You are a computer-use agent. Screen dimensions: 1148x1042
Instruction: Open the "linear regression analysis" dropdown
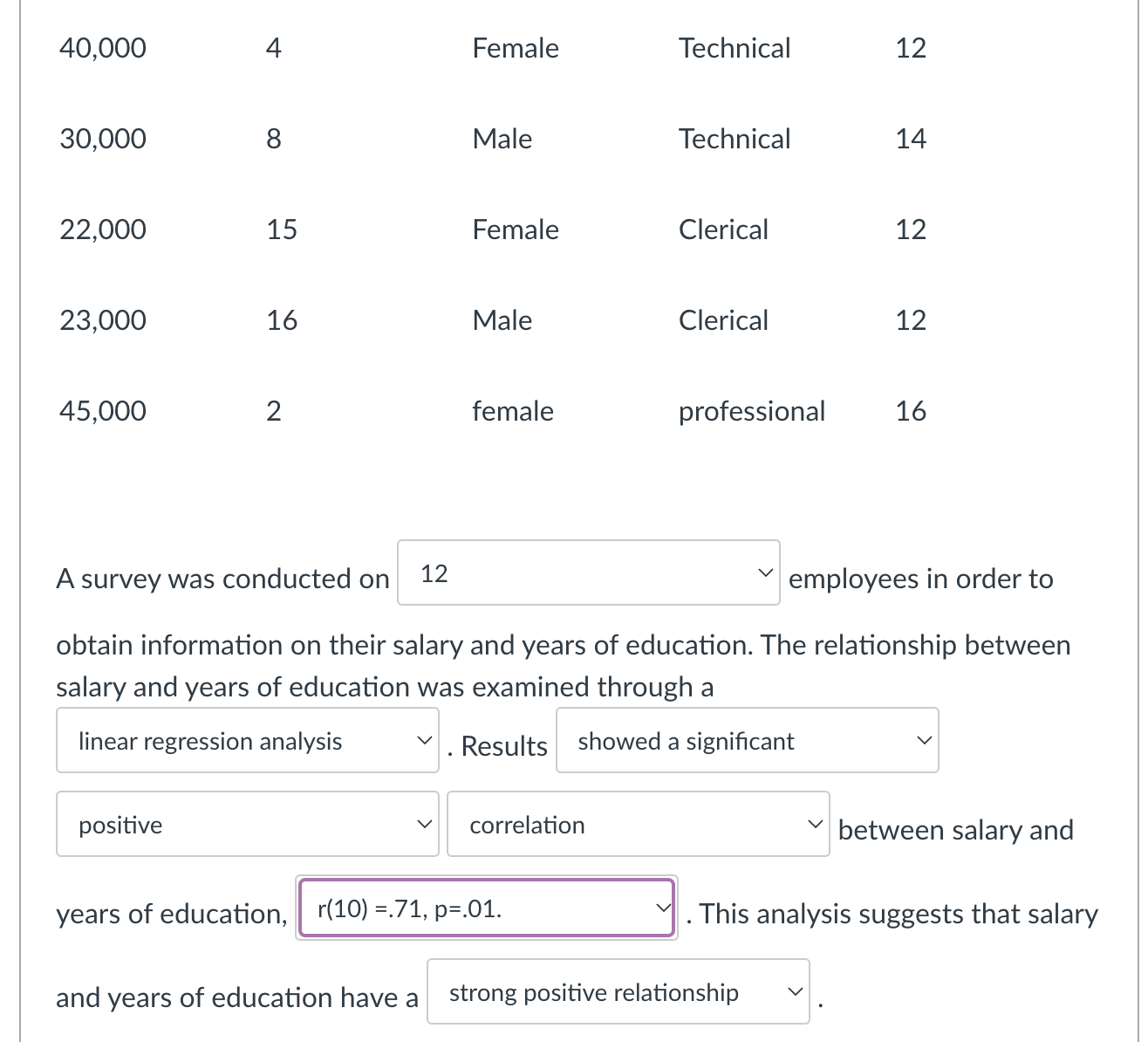(x=247, y=741)
